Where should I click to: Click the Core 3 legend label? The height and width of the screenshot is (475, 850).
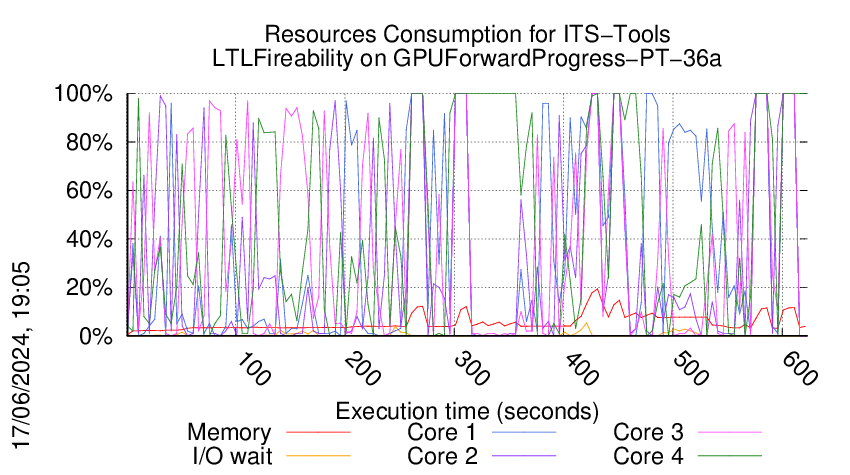pos(648,433)
